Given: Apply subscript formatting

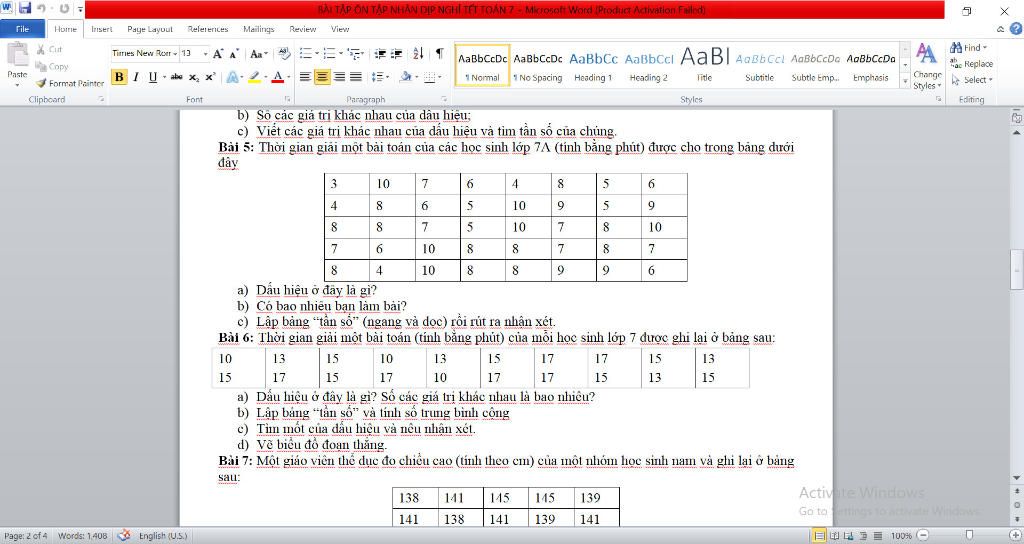Looking at the screenshot, I should [194, 77].
